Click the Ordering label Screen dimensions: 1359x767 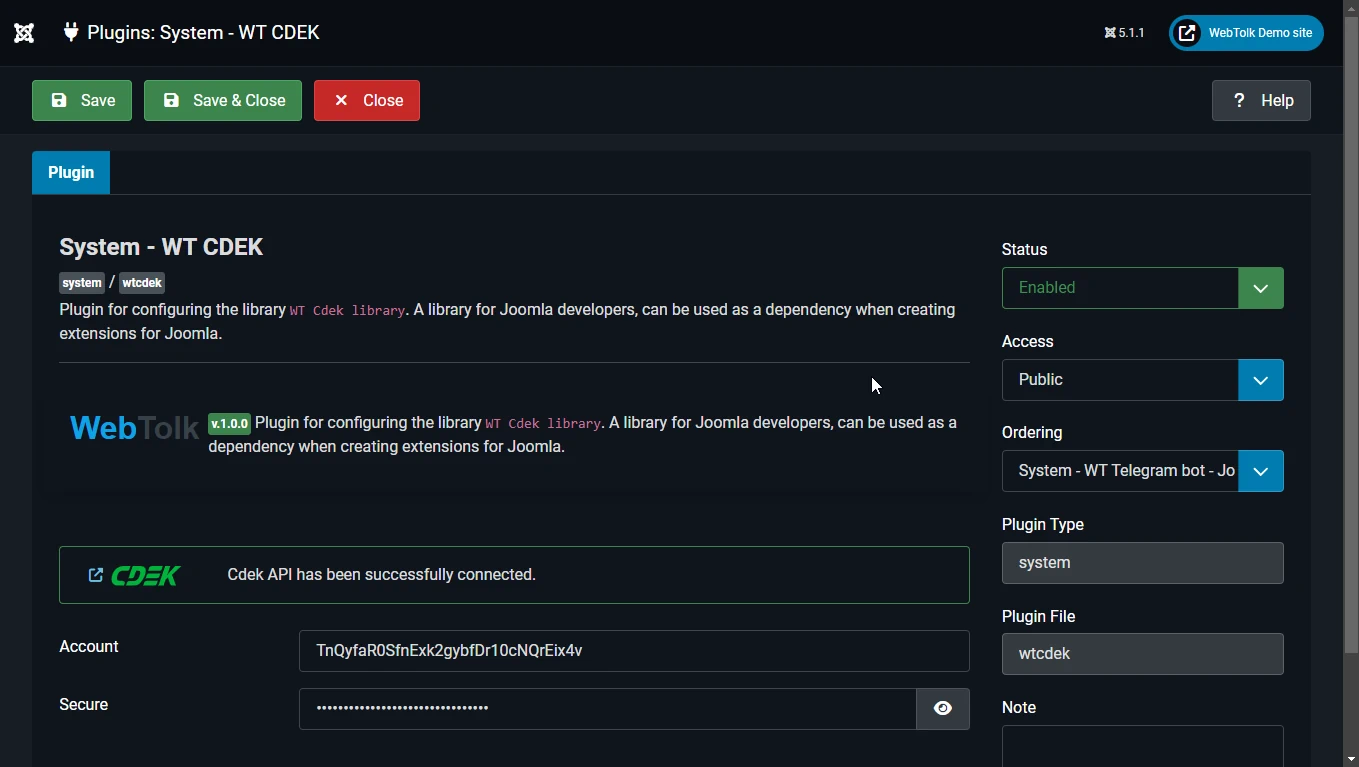pyautogui.click(x=1032, y=433)
